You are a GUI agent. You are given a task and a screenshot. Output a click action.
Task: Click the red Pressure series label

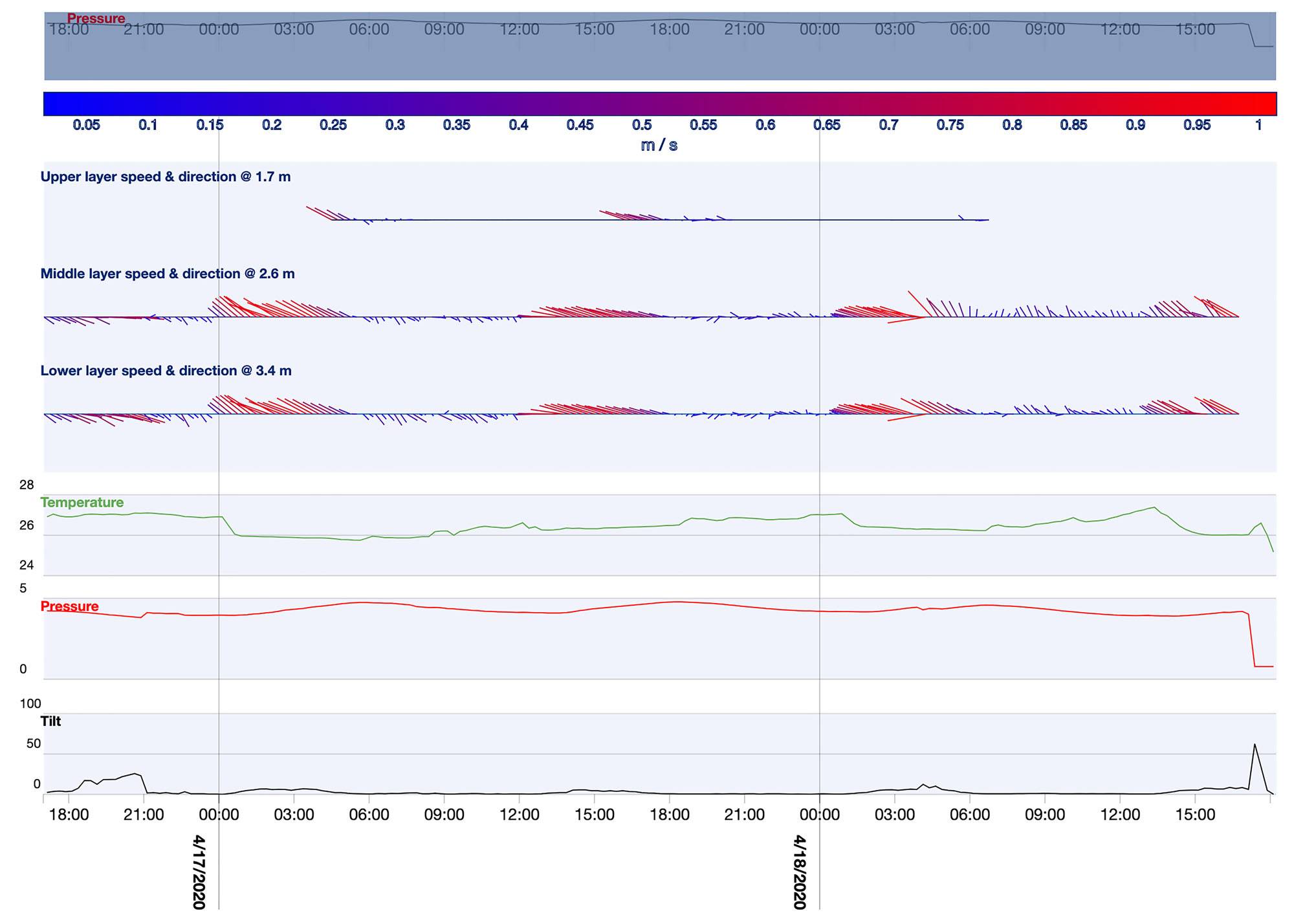coord(69,606)
